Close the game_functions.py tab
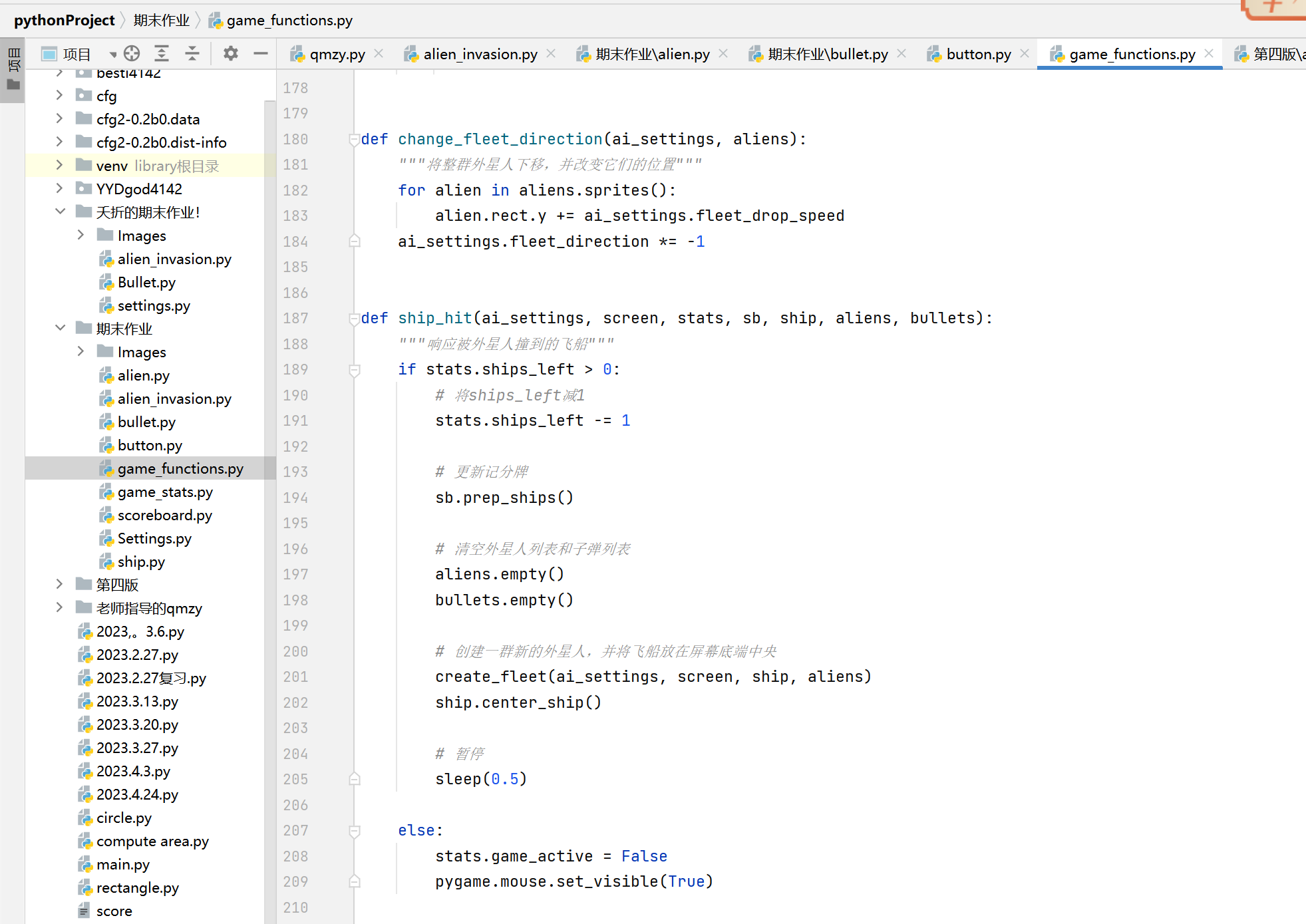The height and width of the screenshot is (924, 1306). point(1209,53)
